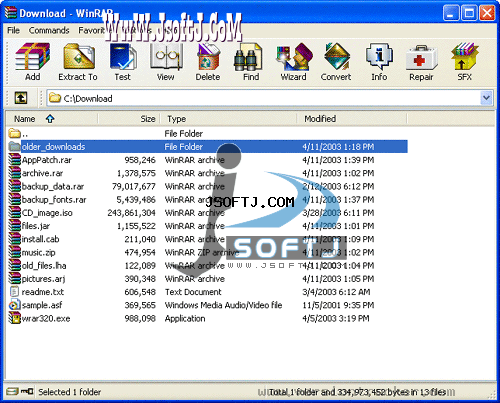Click the wrar320.exe application icon
The height and width of the screenshot is (403, 500).
[x=14, y=318]
